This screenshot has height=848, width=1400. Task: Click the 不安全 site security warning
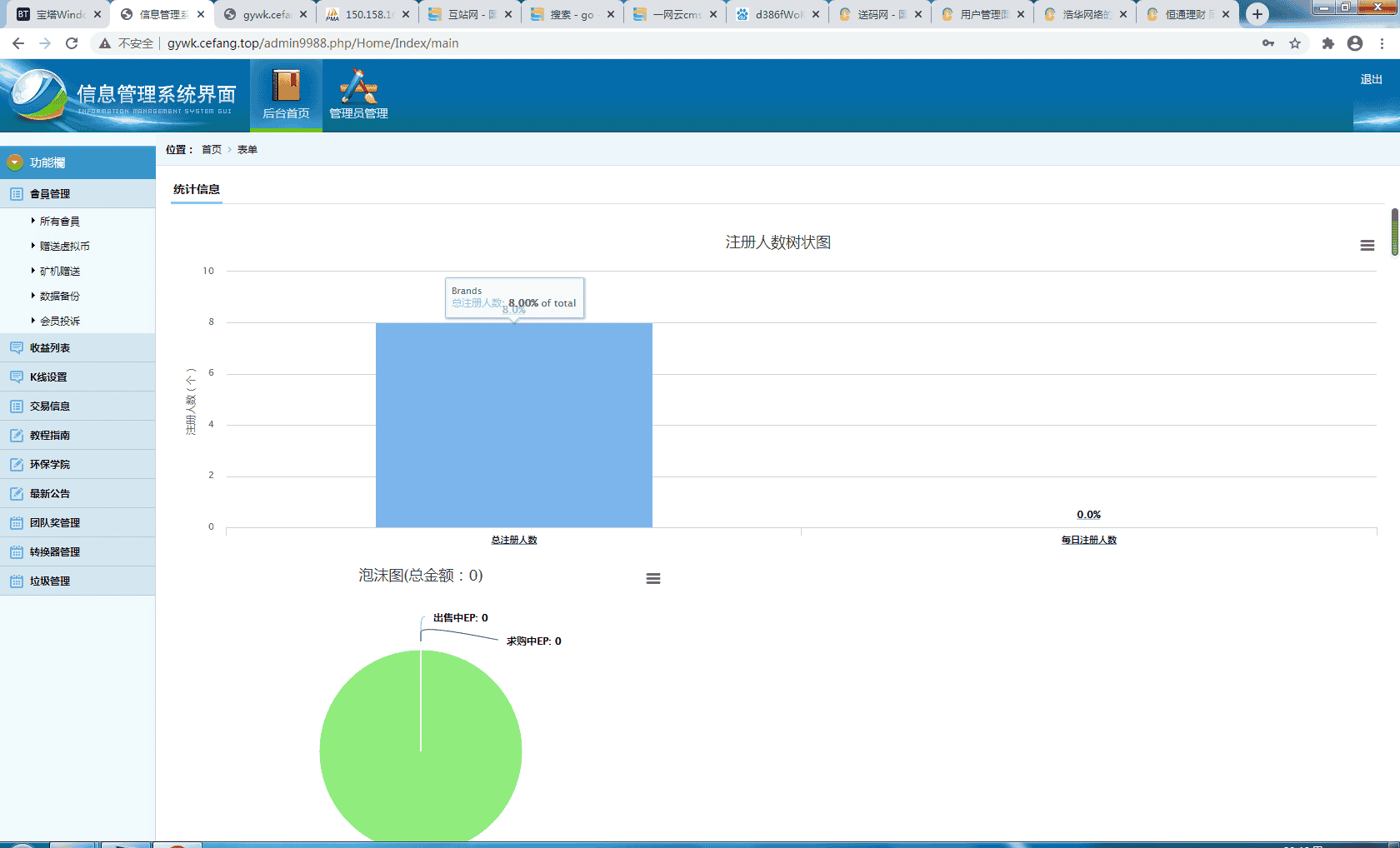coord(127,43)
